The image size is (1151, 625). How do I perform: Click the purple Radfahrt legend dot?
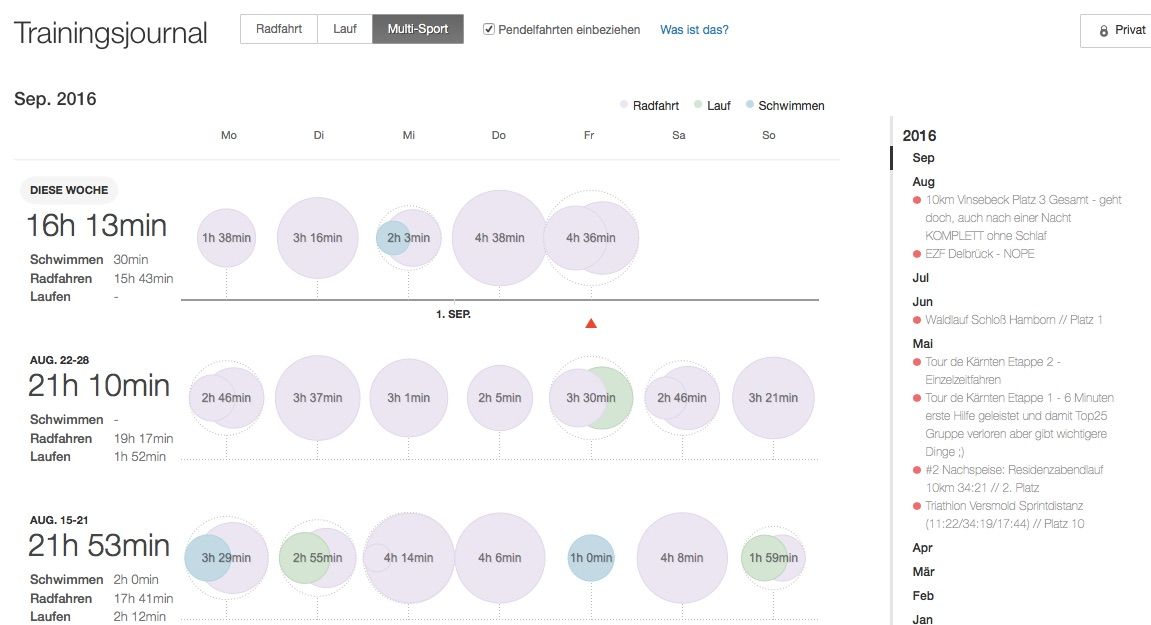[624, 105]
